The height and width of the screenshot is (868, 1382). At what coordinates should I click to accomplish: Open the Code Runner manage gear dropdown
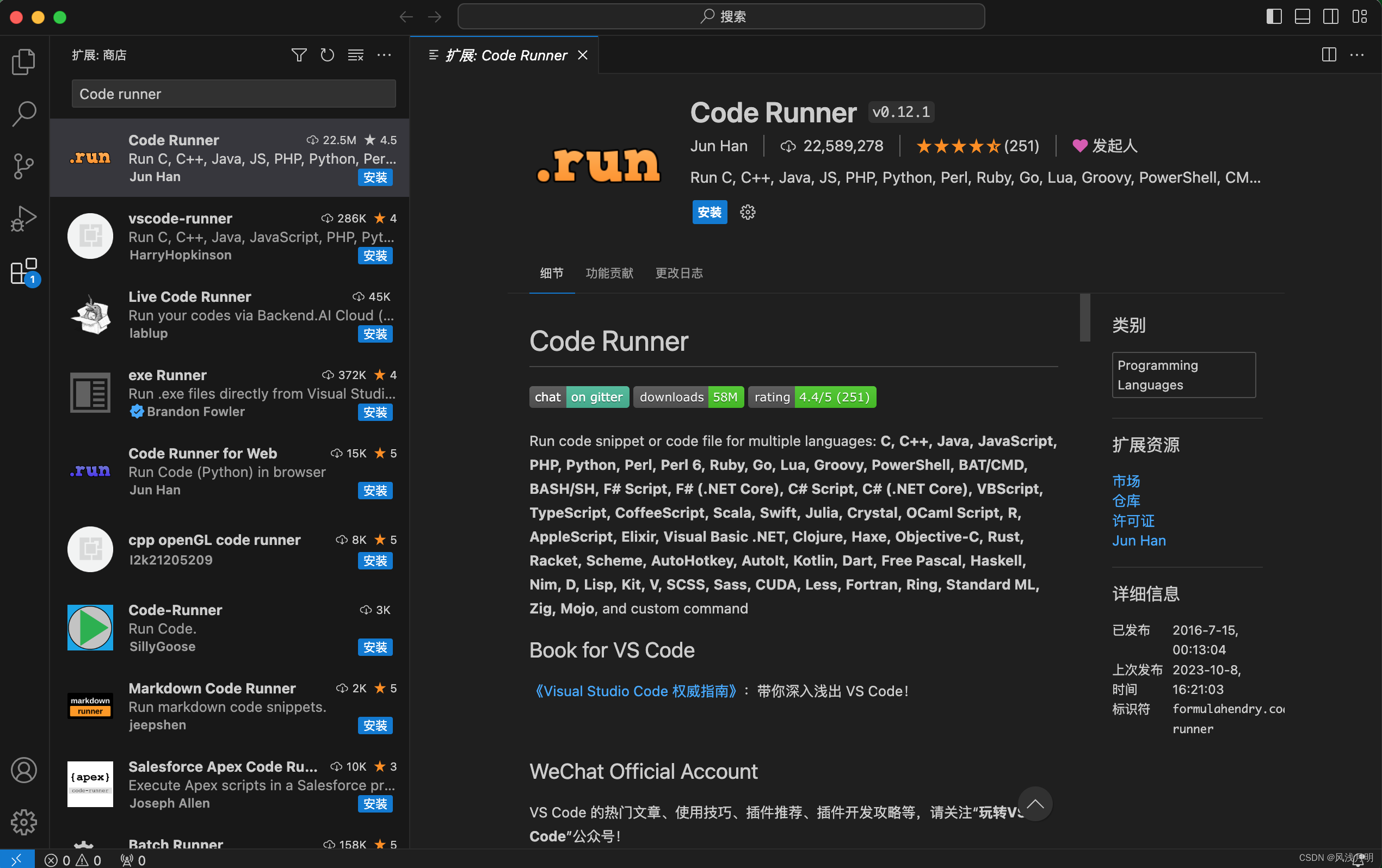click(x=747, y=212)
